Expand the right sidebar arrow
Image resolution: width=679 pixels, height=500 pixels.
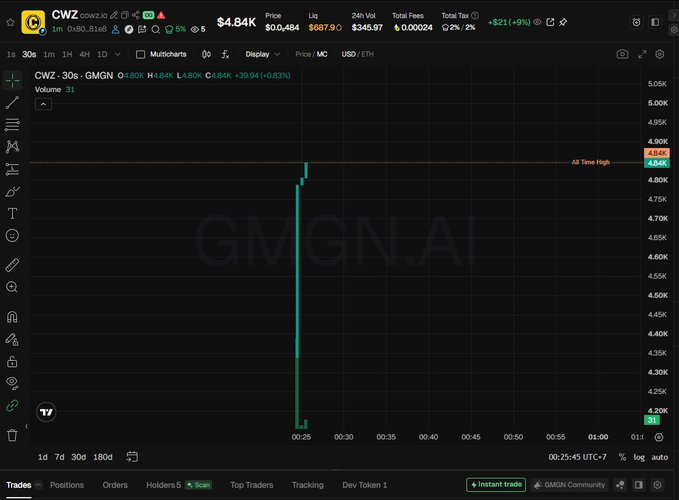674,15
